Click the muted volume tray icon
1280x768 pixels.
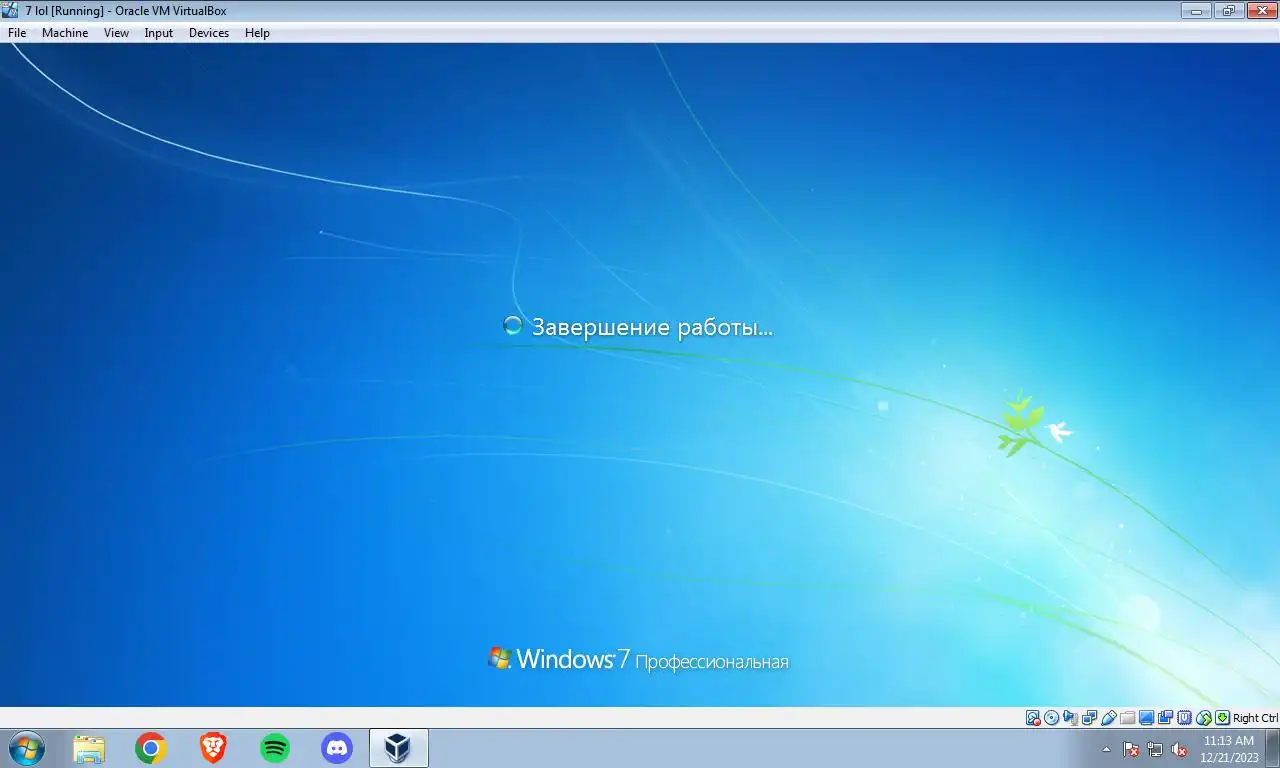point(1179,749)
